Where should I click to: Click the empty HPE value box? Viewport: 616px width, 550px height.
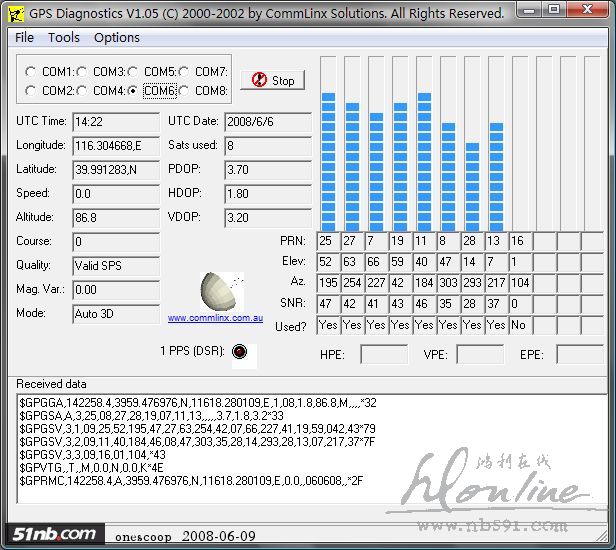click(x=384, y=355)
